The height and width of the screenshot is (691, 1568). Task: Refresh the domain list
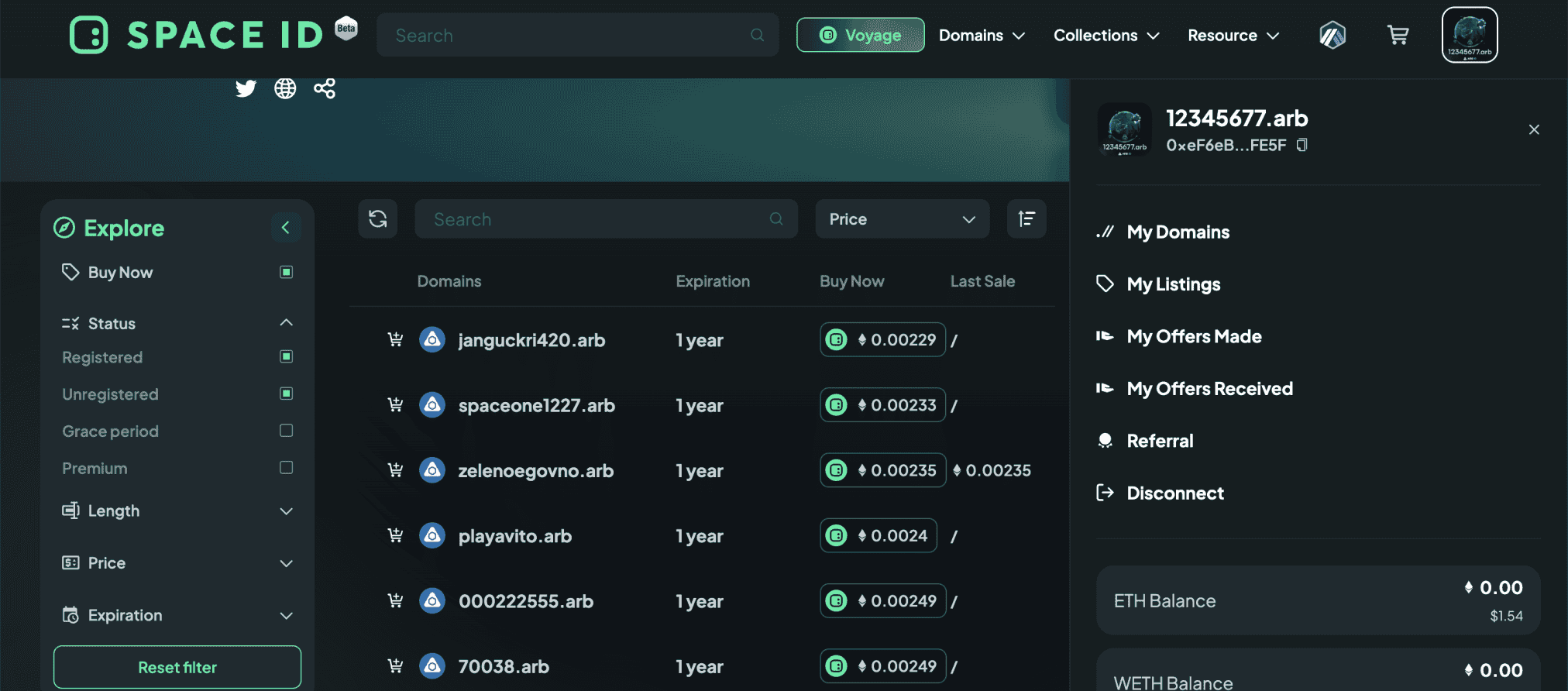tap(378, 219)
